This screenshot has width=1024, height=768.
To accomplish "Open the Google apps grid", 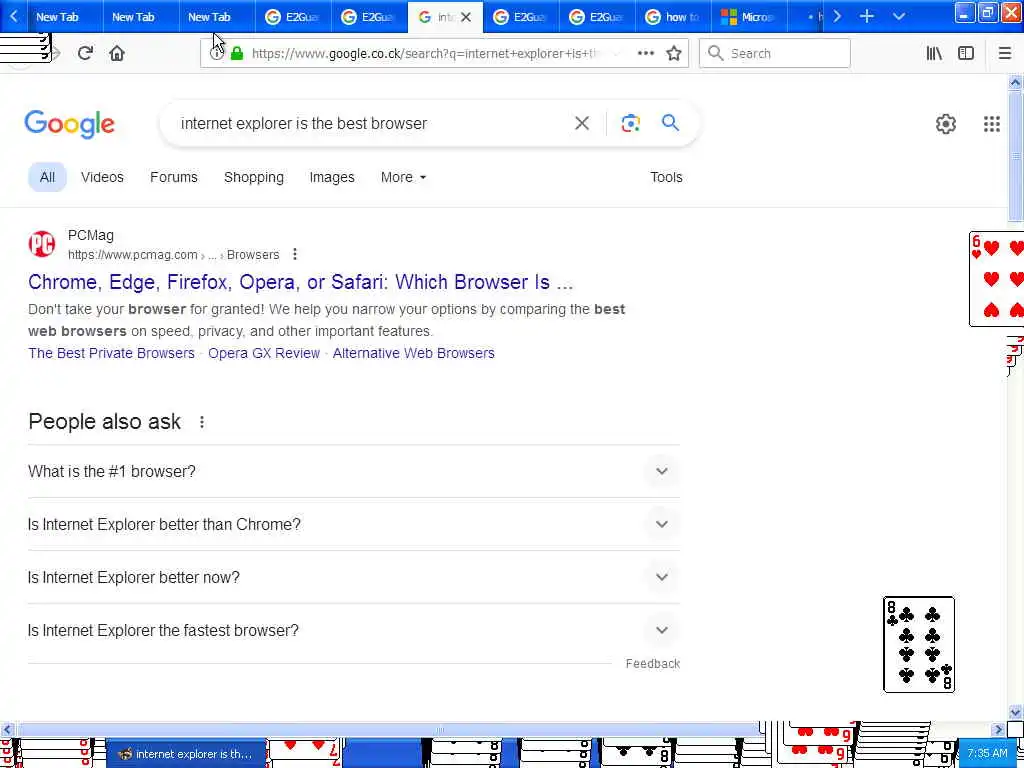I will point(991,124).
